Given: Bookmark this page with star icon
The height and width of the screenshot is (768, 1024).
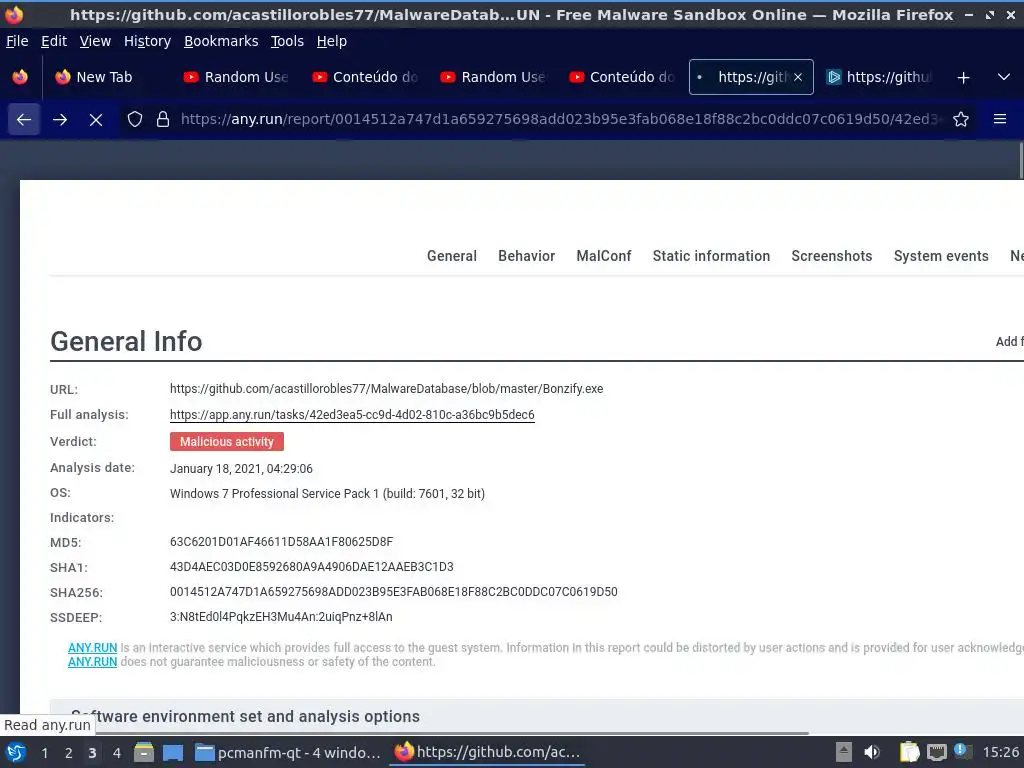Looking at the screenshot, I should (x=961, y=120).
